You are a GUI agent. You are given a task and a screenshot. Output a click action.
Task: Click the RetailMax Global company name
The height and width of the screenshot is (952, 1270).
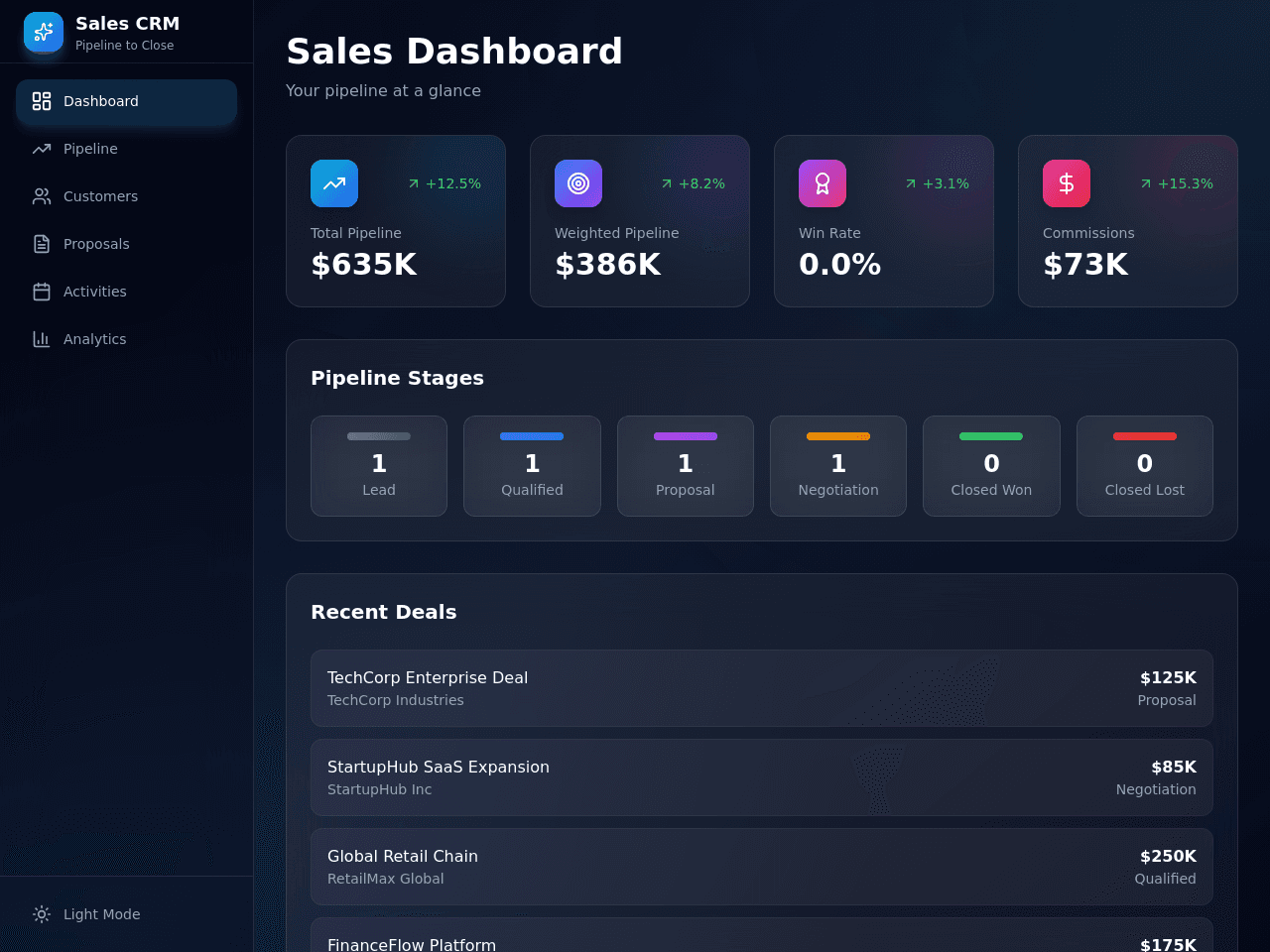pyautogui.click(x=386, y=879)
